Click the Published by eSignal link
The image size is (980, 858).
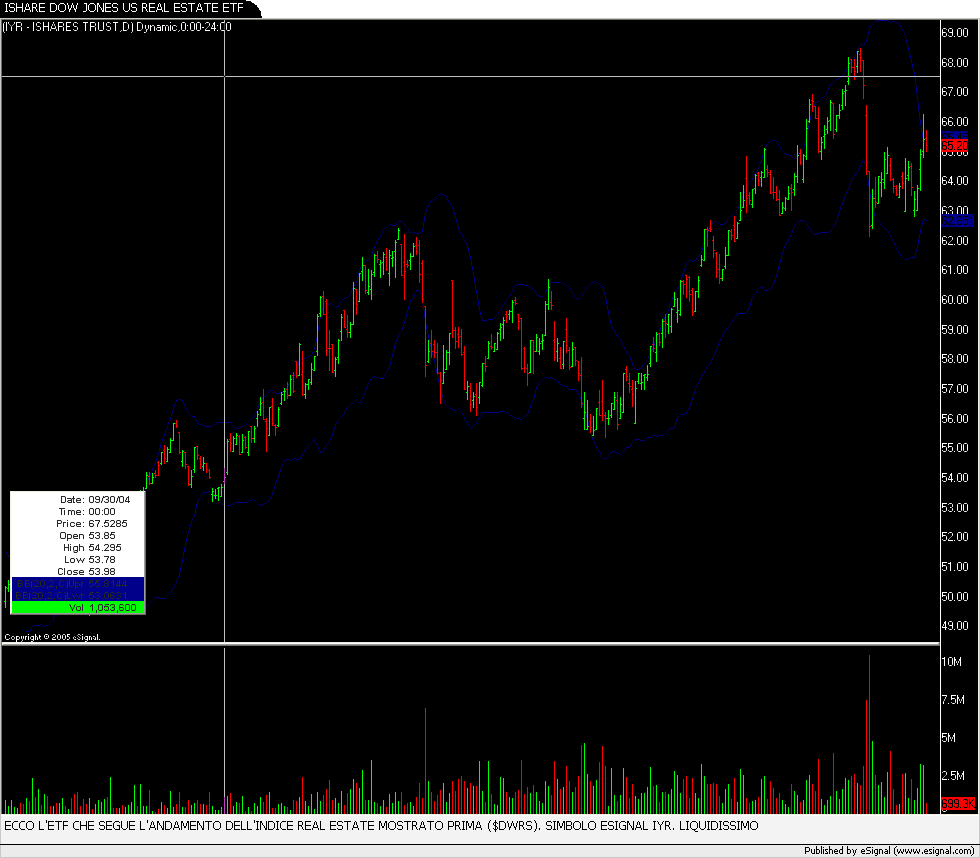pyautogui.click(x=889, y=851)
